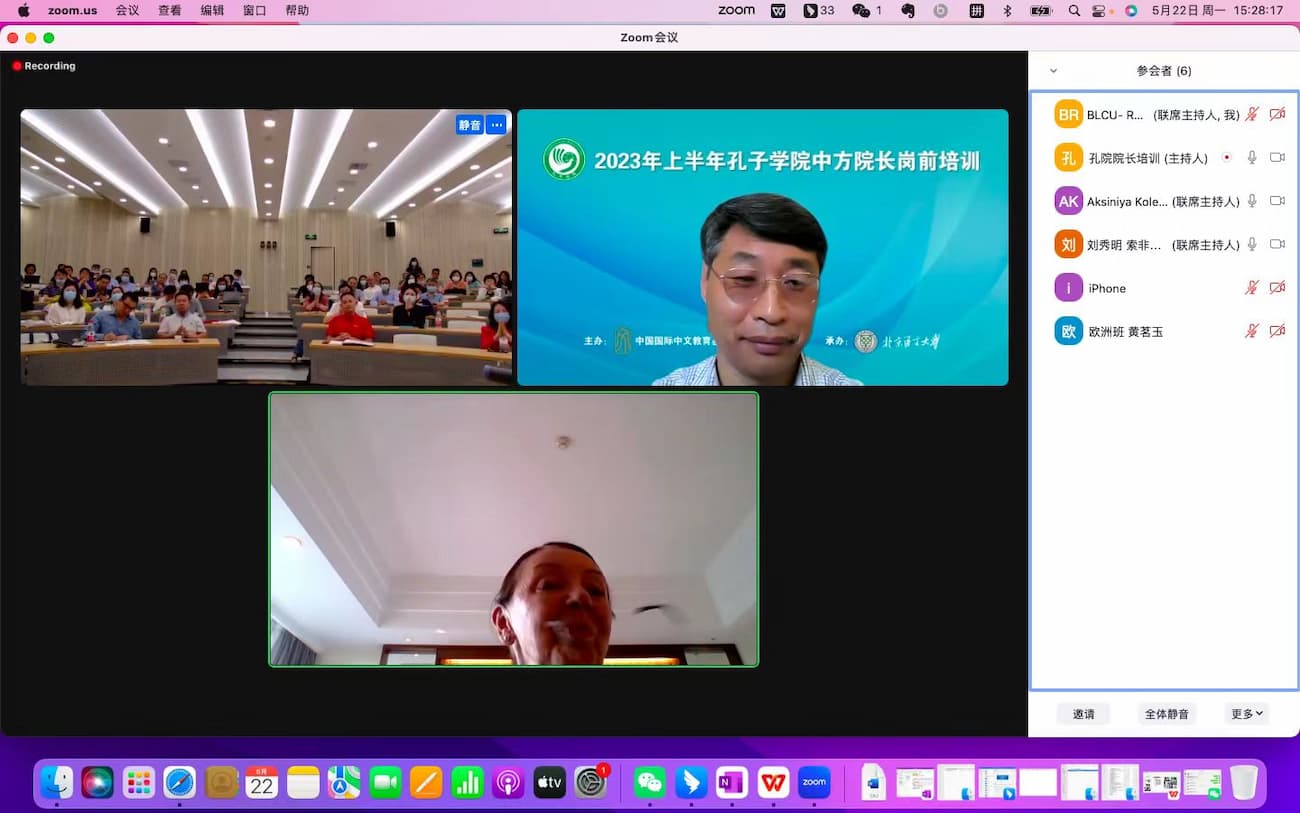
Task: Click the WPS icon in menu bar
Action: pos(778,11)
